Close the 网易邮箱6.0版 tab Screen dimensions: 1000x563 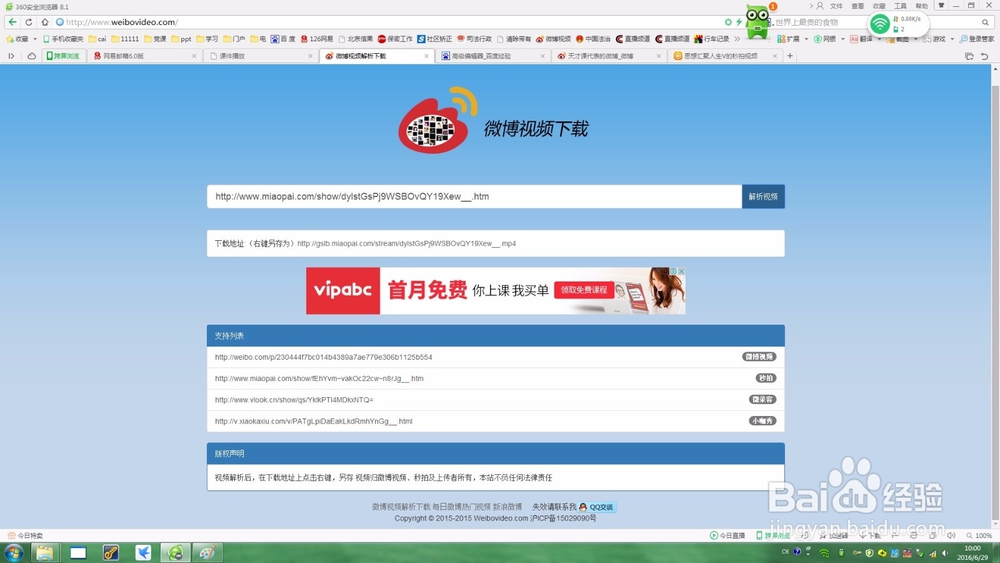coord(194,56)
